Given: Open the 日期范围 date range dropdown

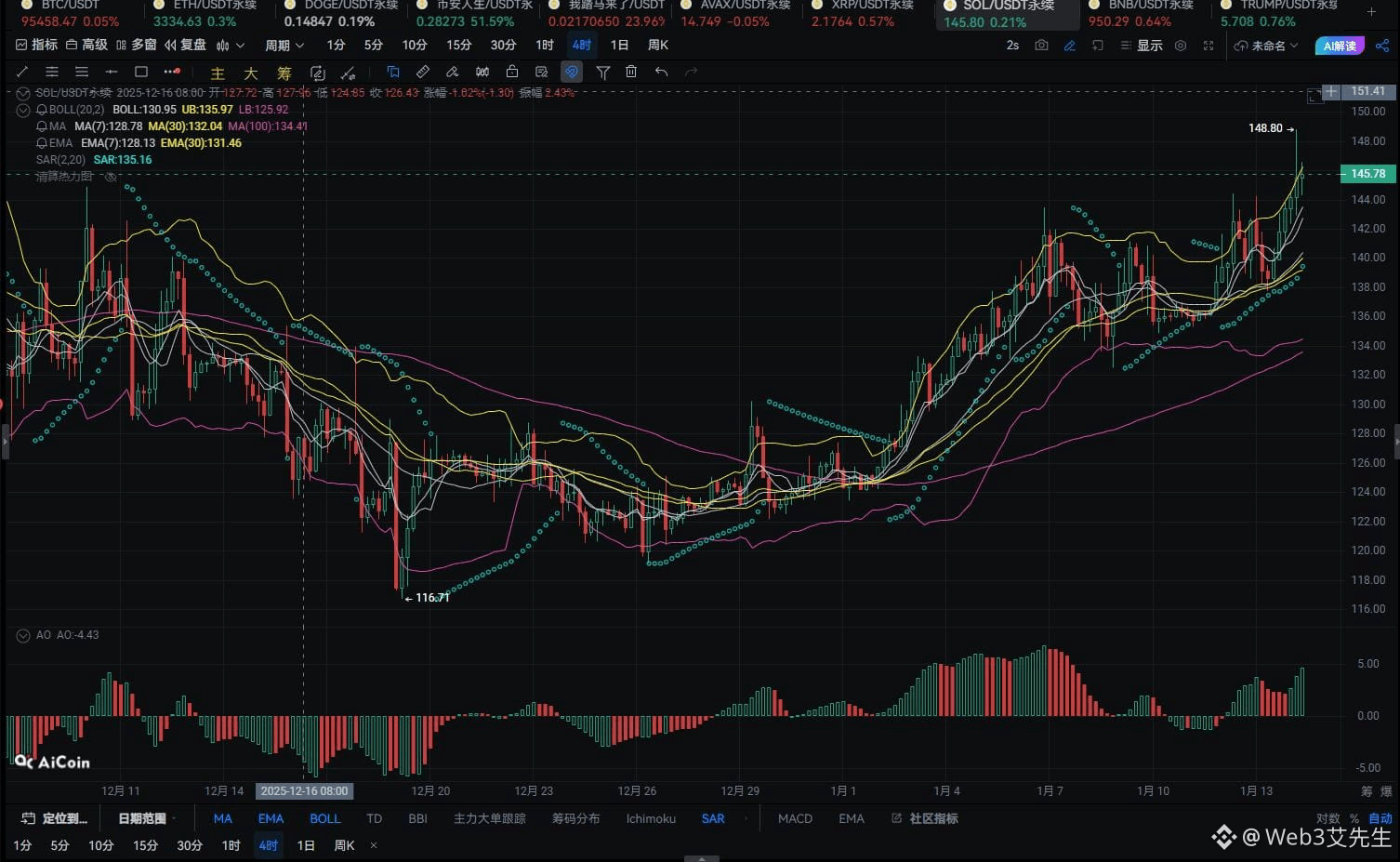Looking at the screenshot, I should (x=147, y=818).
